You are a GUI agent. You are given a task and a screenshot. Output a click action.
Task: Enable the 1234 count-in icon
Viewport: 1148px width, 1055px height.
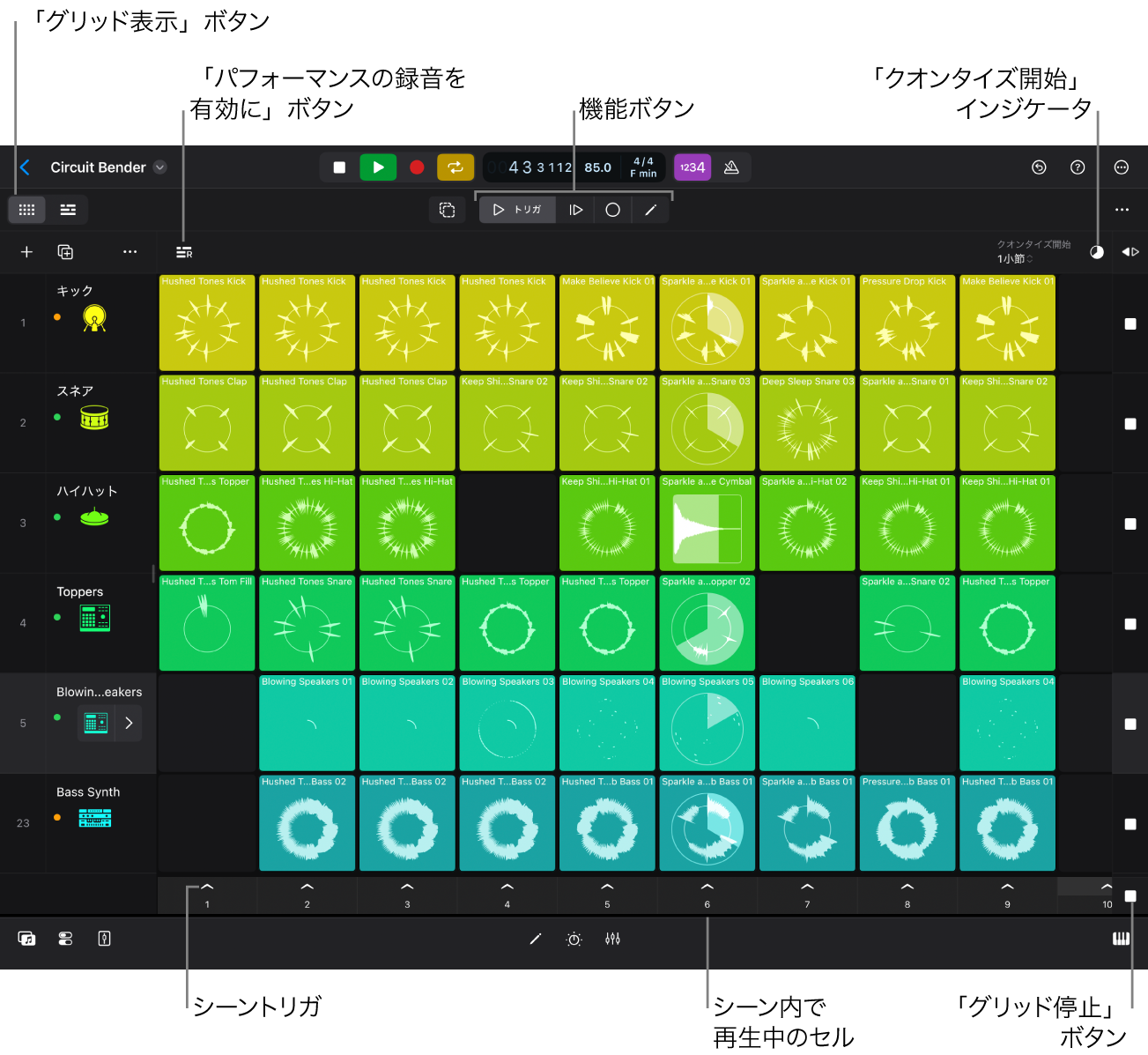[x=693, y=167]
